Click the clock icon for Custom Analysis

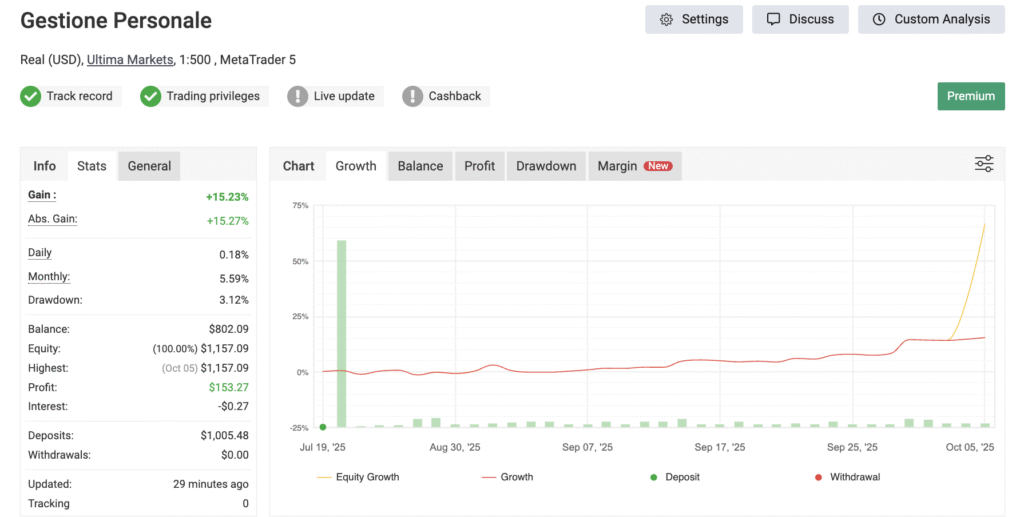tap(879, 19)
